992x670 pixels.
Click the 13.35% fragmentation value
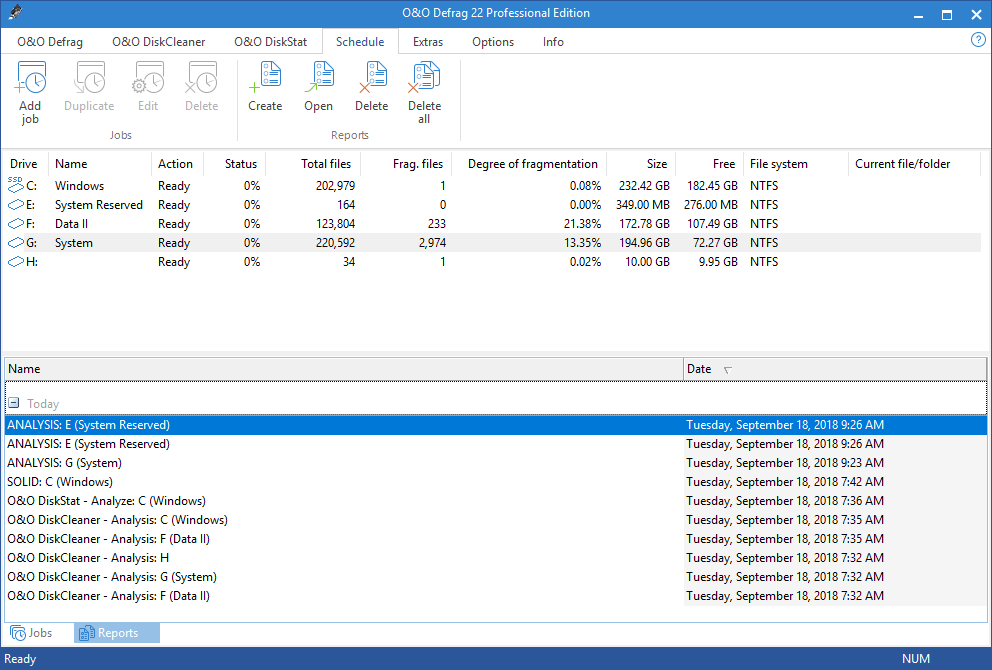(582, 243)
